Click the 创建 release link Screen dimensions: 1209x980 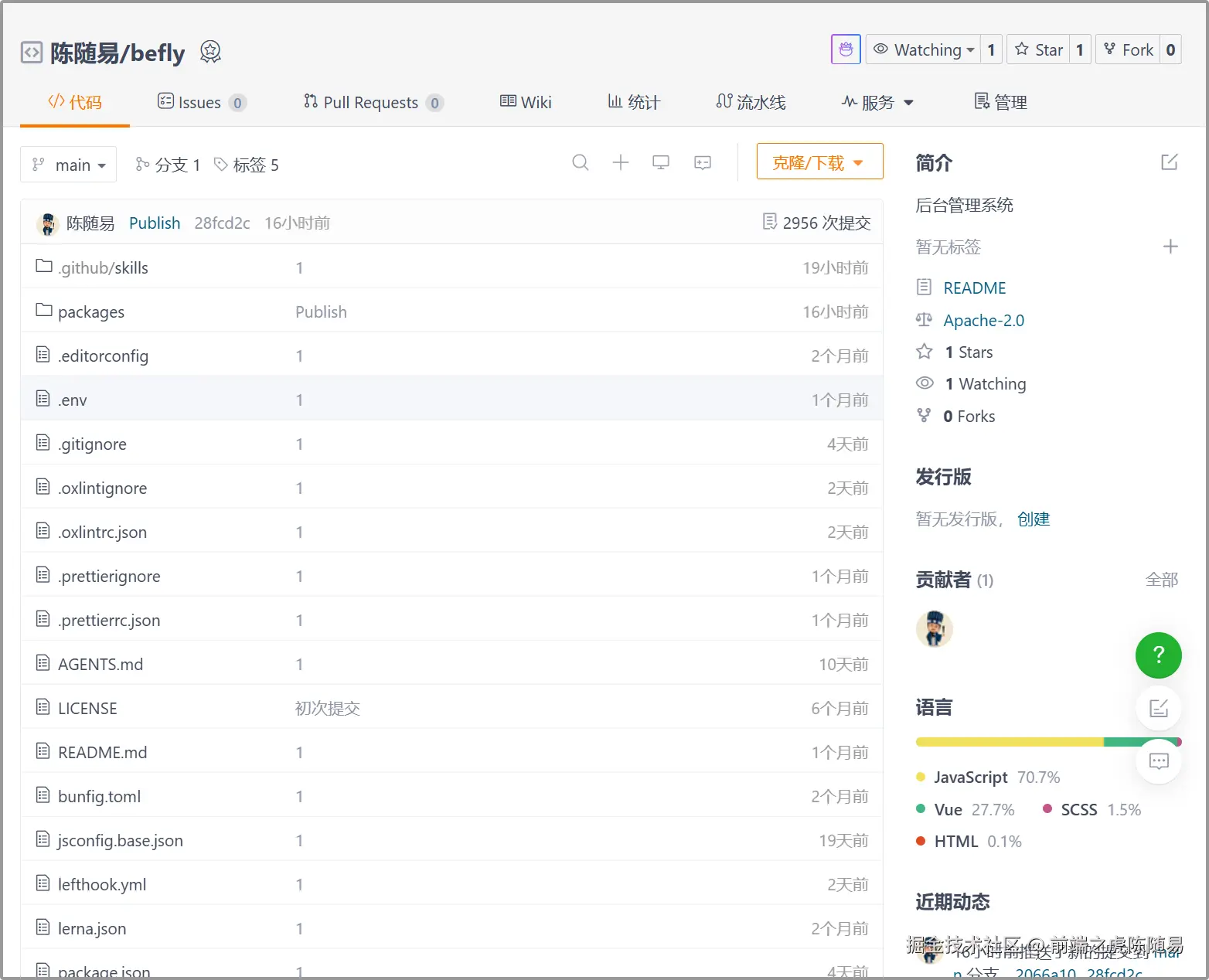pyautogui.click(x=1033, y=519)
